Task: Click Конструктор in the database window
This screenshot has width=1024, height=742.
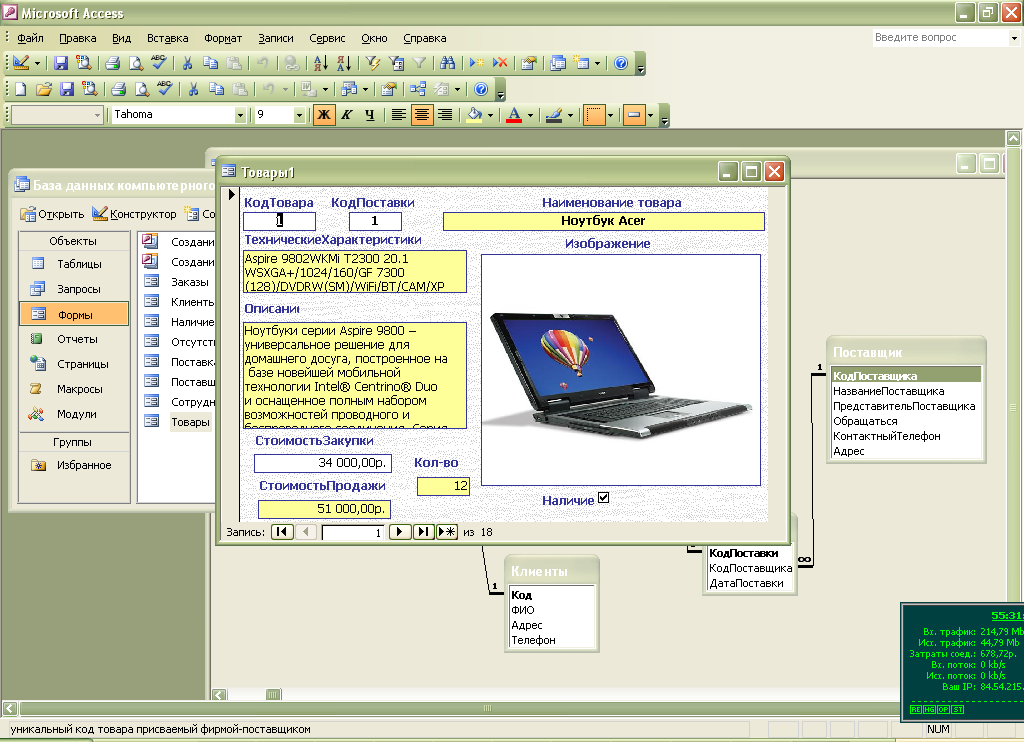Action: [134, 214]
